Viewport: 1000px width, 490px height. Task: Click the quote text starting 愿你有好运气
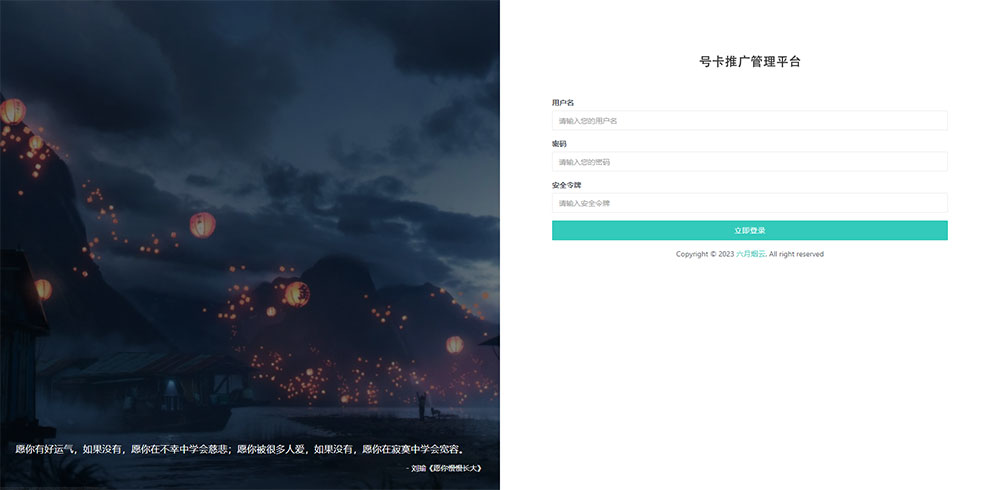(x=240, y=450)
